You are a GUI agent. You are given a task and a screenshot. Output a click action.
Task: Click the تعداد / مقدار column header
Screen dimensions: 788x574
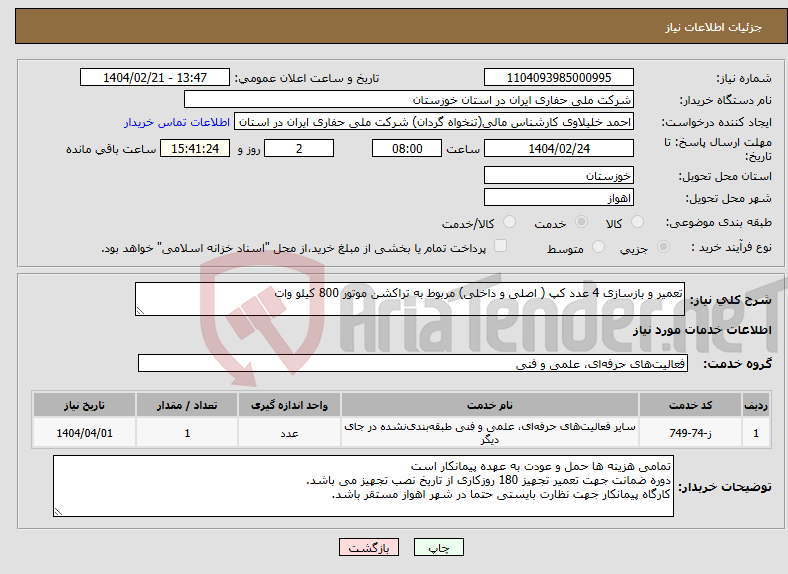click(187, 405)
